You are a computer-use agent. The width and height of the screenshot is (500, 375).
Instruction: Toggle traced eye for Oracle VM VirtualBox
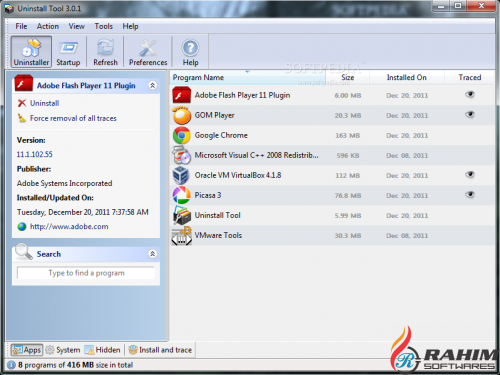point(470,175)
